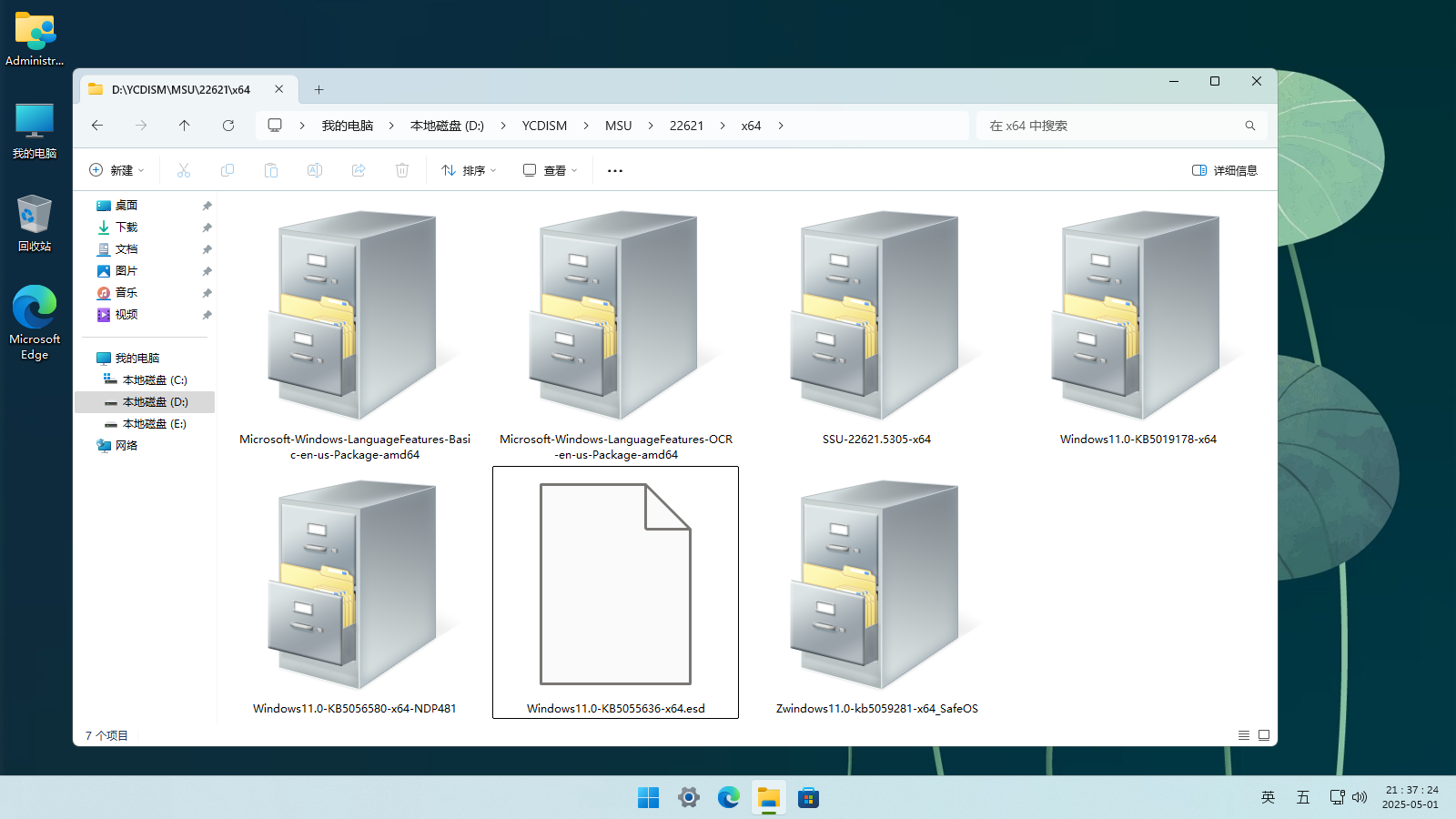The image size is (1456, 819).
Task: Select Microsoft Edge desktop shortcut
Action: click(x=35, y=323)
